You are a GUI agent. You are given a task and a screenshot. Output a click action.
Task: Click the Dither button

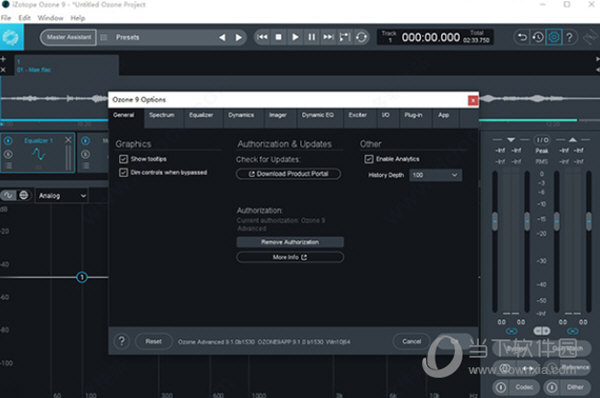pos(575,387)
